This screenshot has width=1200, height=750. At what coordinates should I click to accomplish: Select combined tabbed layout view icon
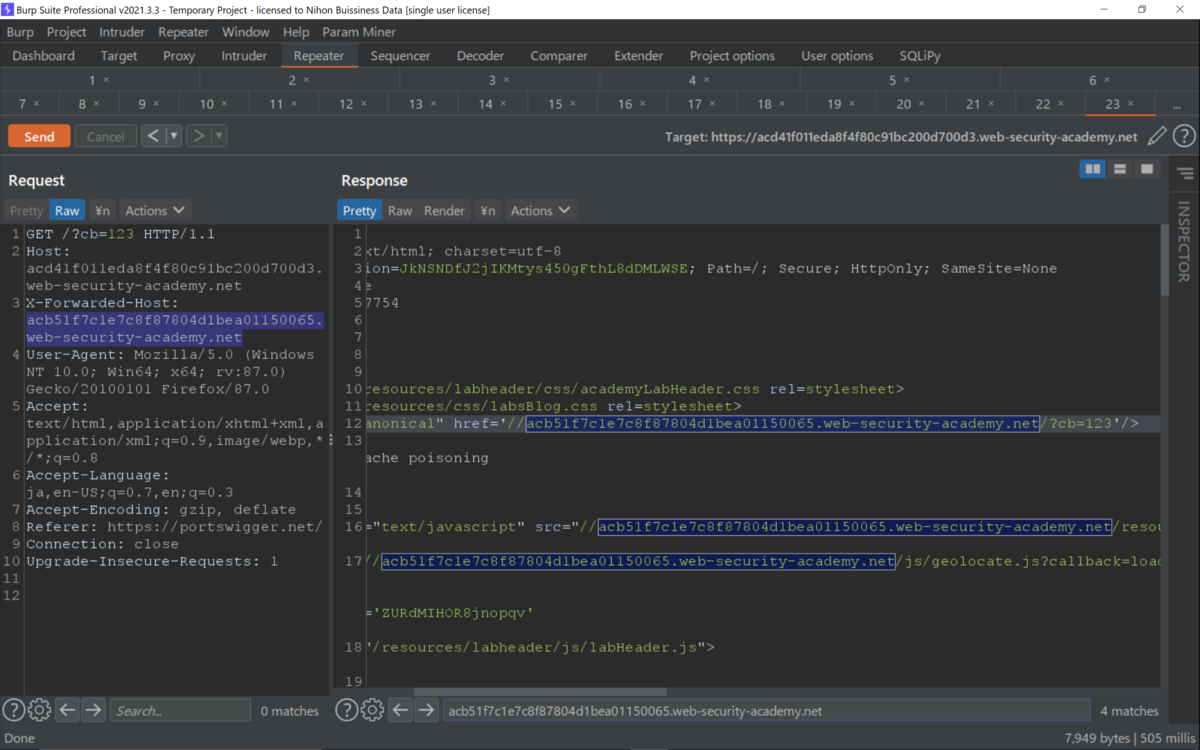pos(1147,169)
